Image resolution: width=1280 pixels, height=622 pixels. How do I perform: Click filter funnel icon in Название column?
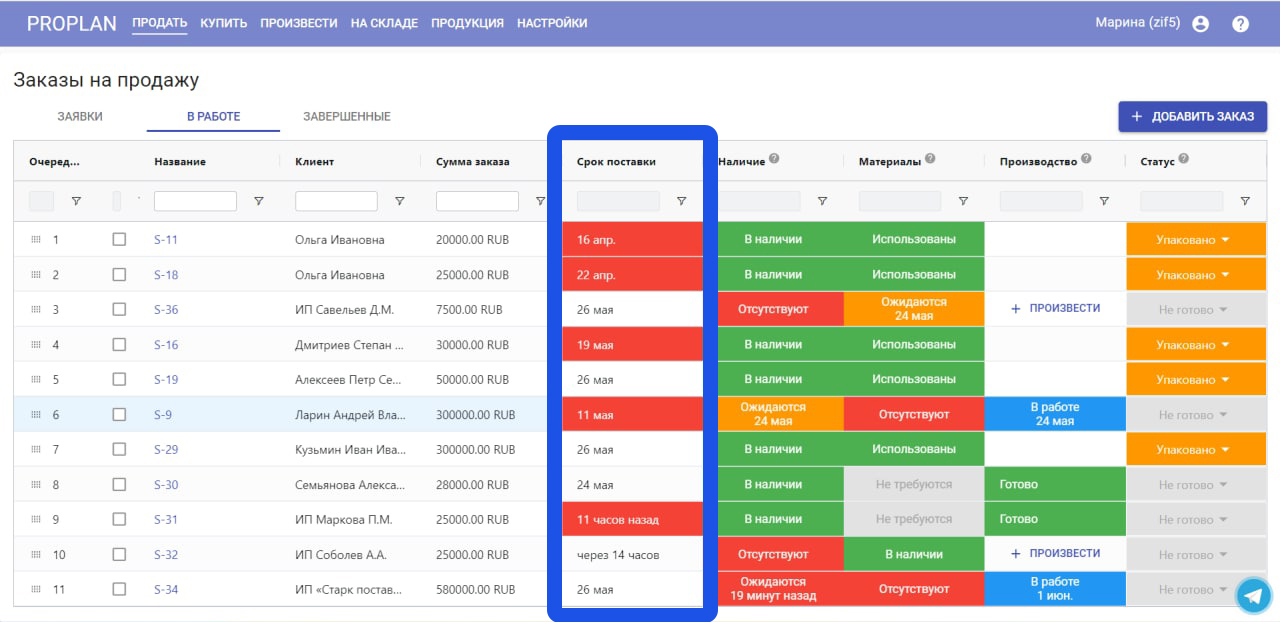[259, 201]
